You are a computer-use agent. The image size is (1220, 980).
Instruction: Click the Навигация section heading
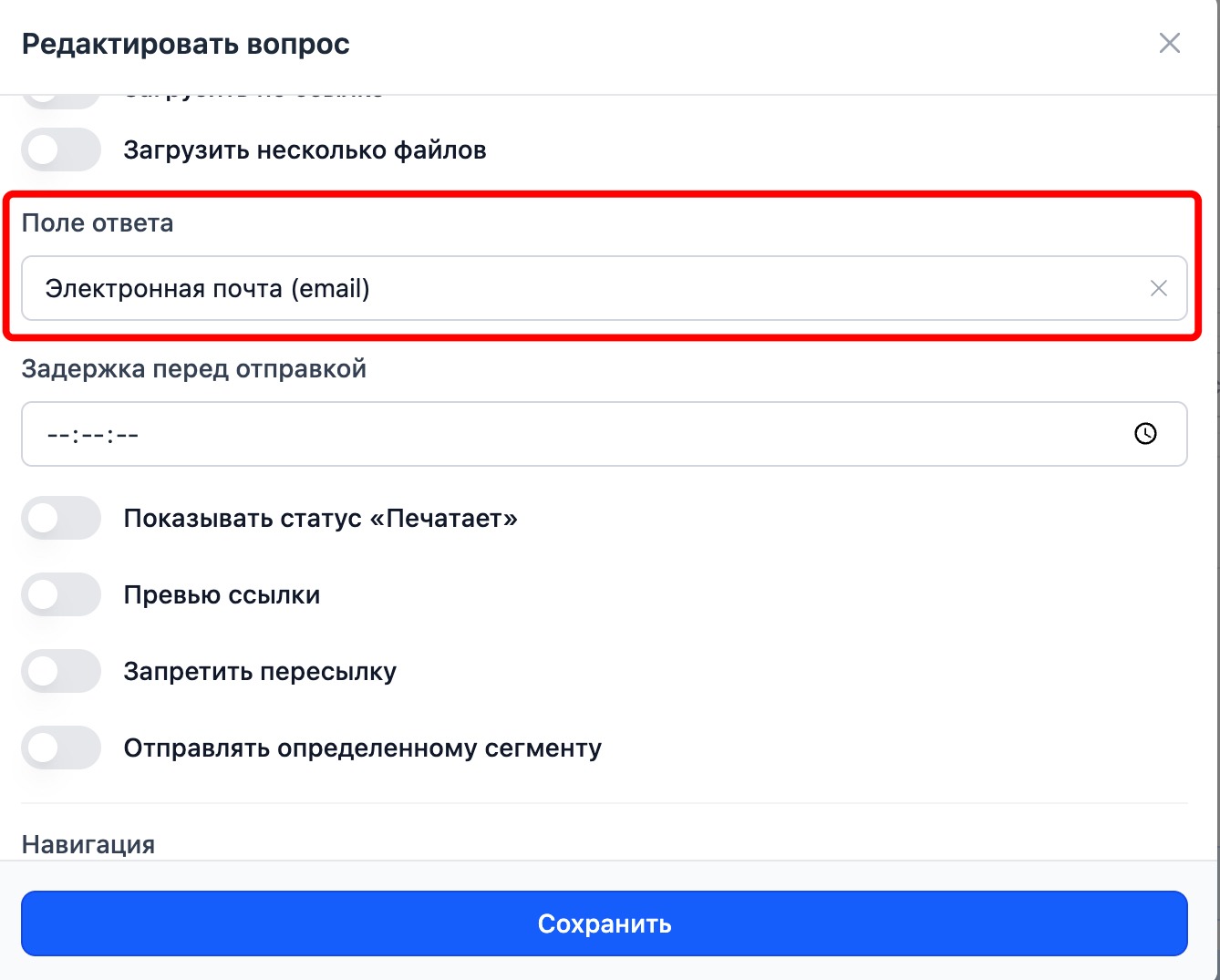tap(88, 844)
